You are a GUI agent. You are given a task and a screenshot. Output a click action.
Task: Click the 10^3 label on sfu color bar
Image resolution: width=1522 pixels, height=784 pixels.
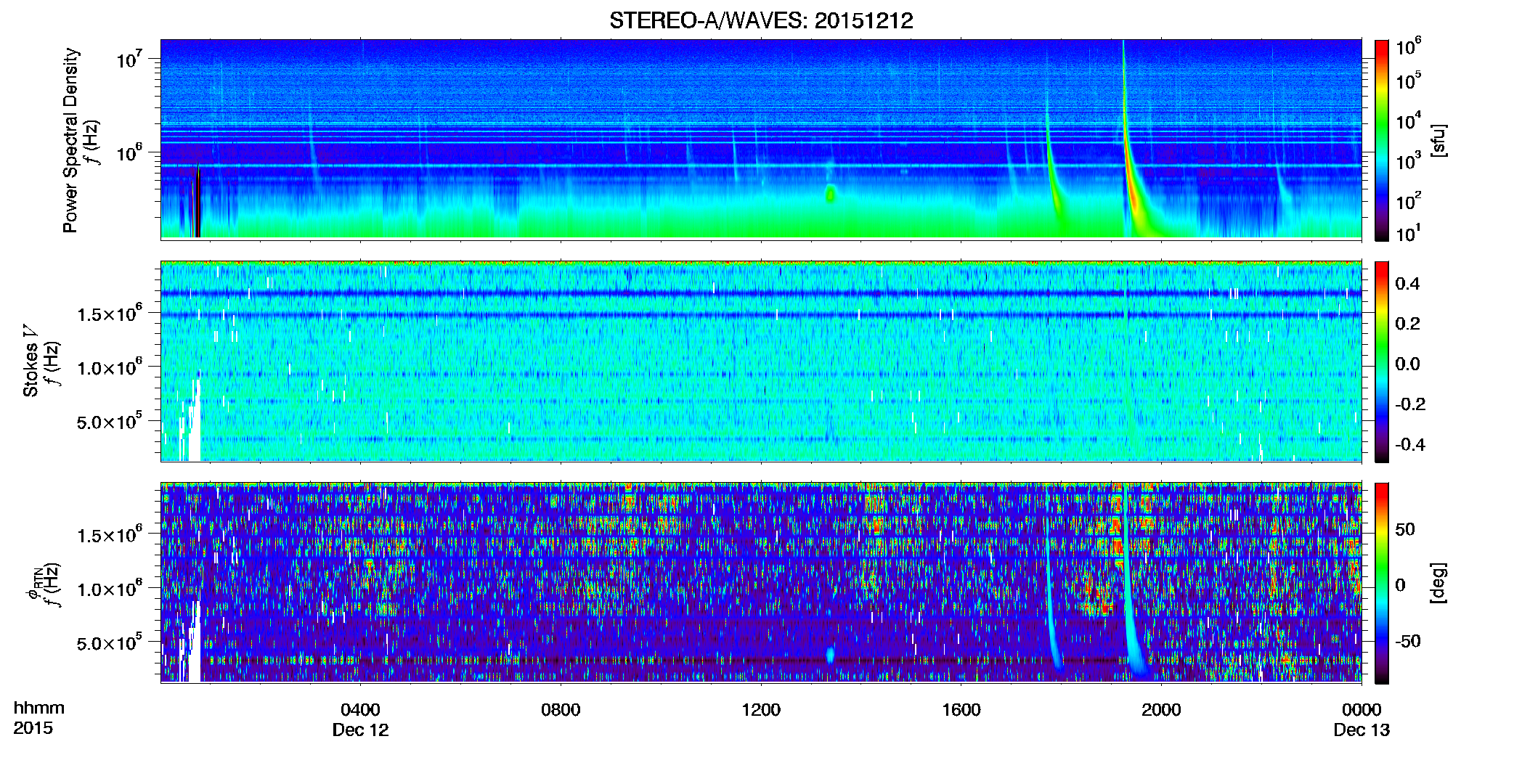(x=1409, y=160)
